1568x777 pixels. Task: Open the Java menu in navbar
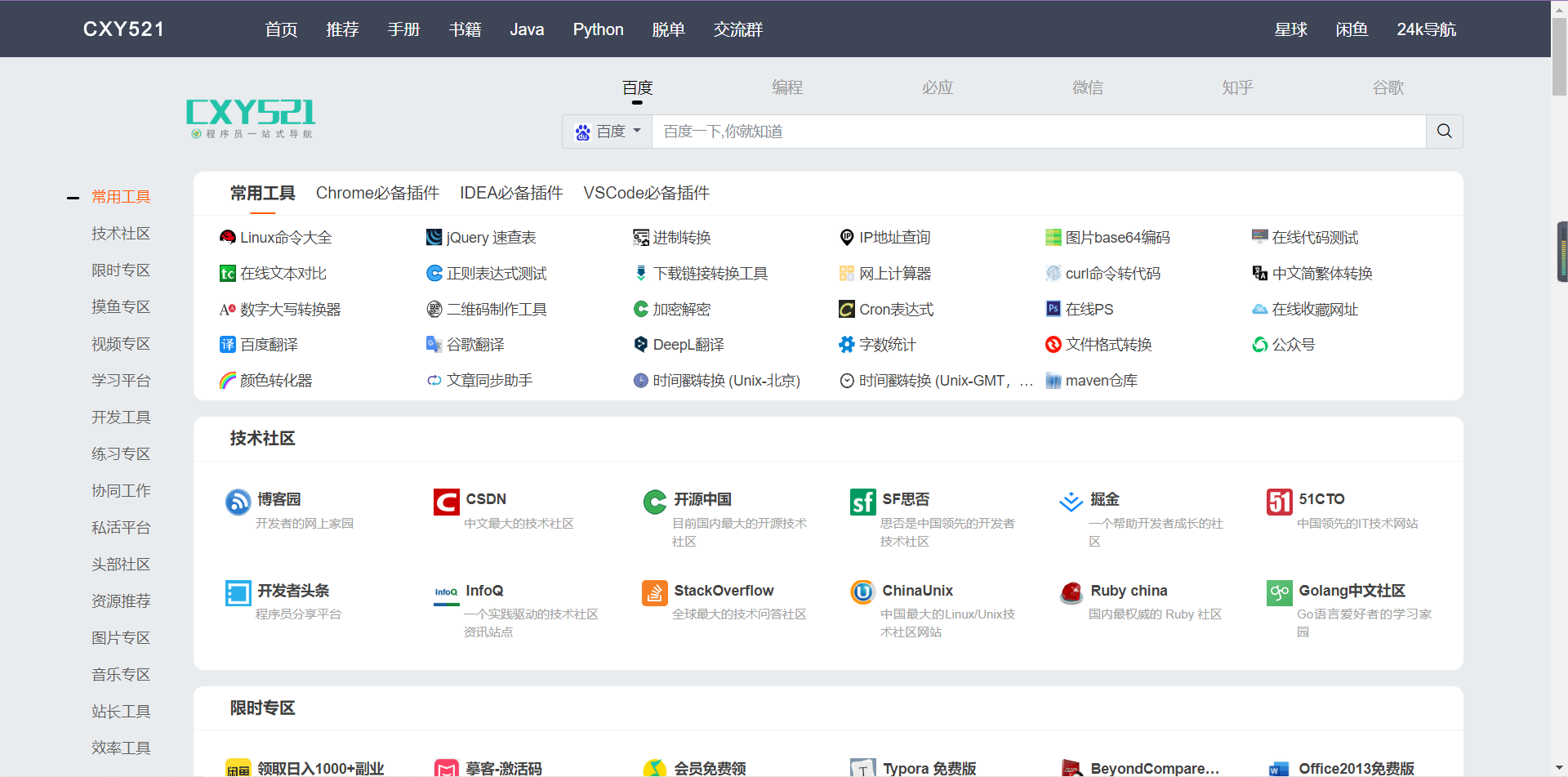(x=527, y=29)
